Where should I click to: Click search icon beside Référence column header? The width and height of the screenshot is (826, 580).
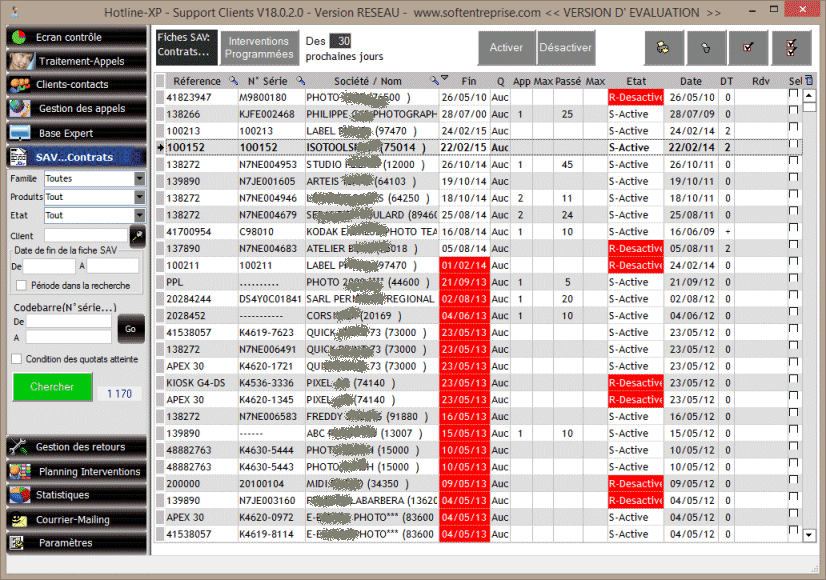tap(233, 81)
